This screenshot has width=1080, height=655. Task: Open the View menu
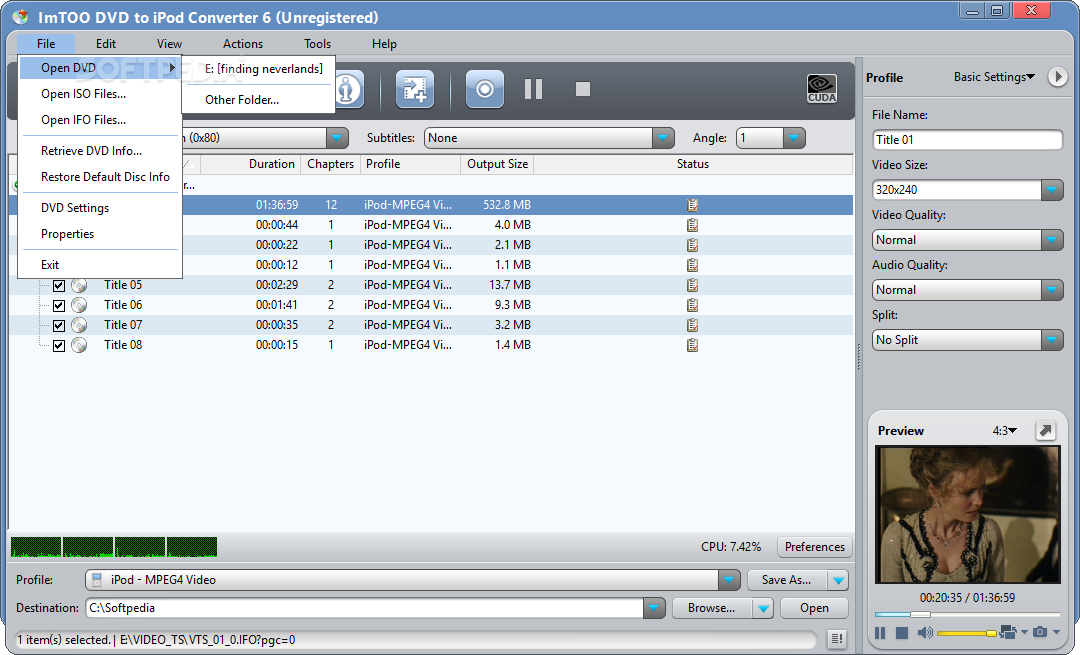(169, 43)
